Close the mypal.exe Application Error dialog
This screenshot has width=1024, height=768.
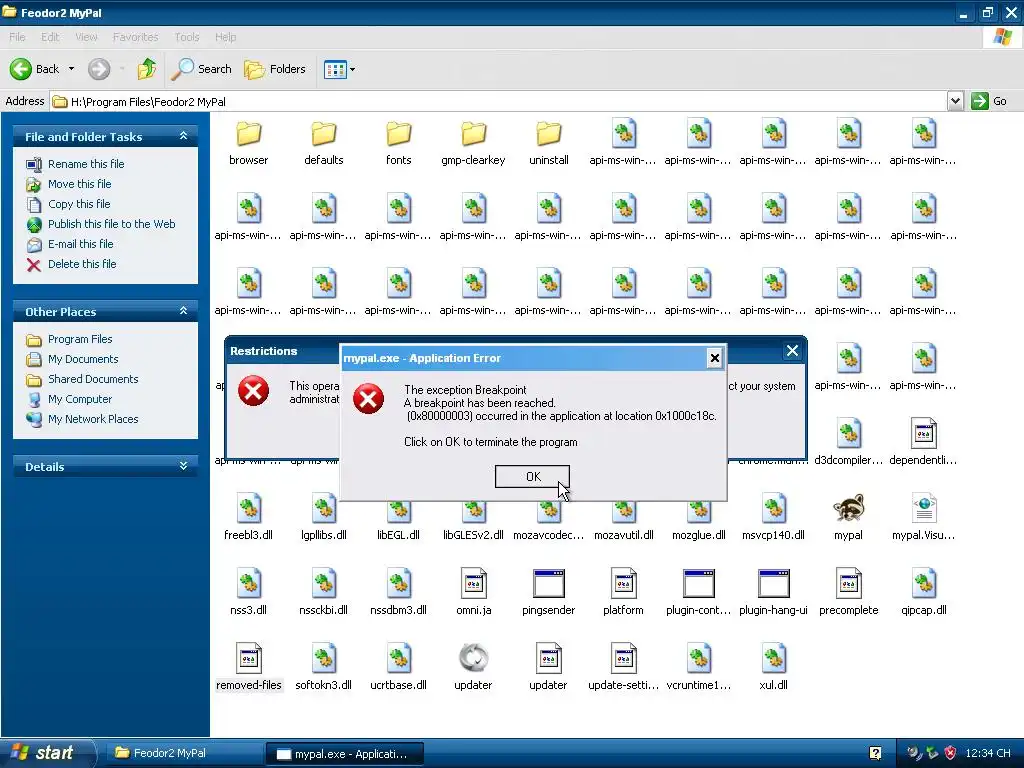(x=714, y=358)
